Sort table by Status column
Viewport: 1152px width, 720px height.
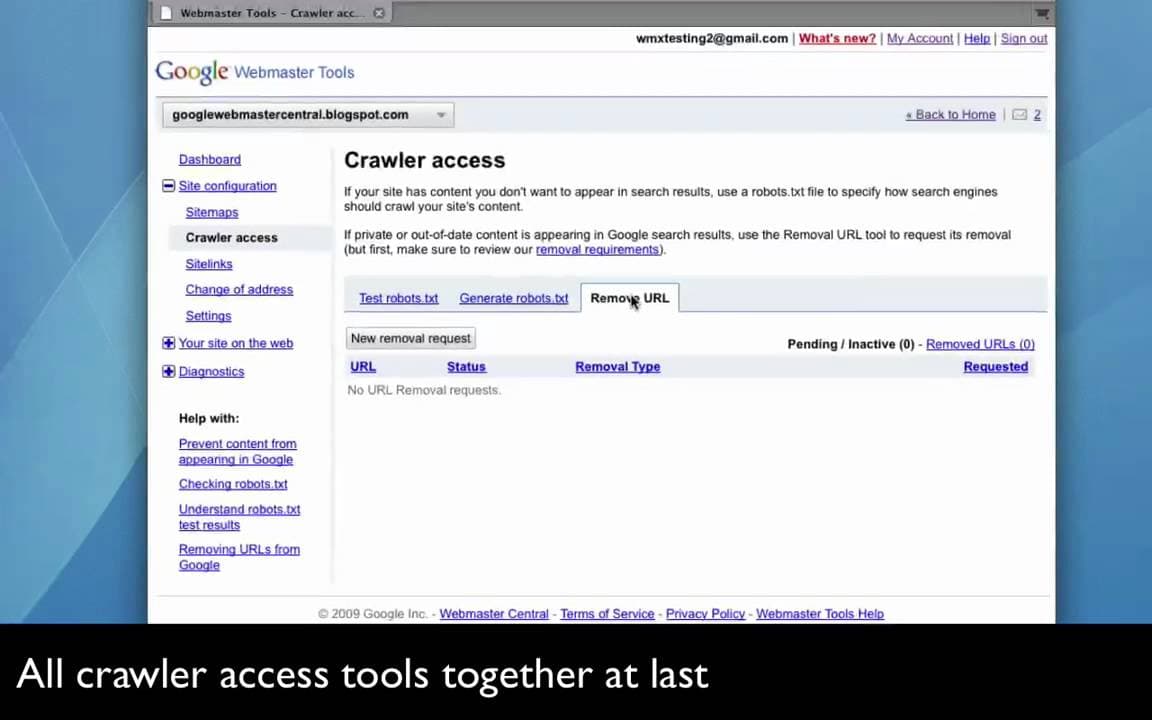coord(467,367)
